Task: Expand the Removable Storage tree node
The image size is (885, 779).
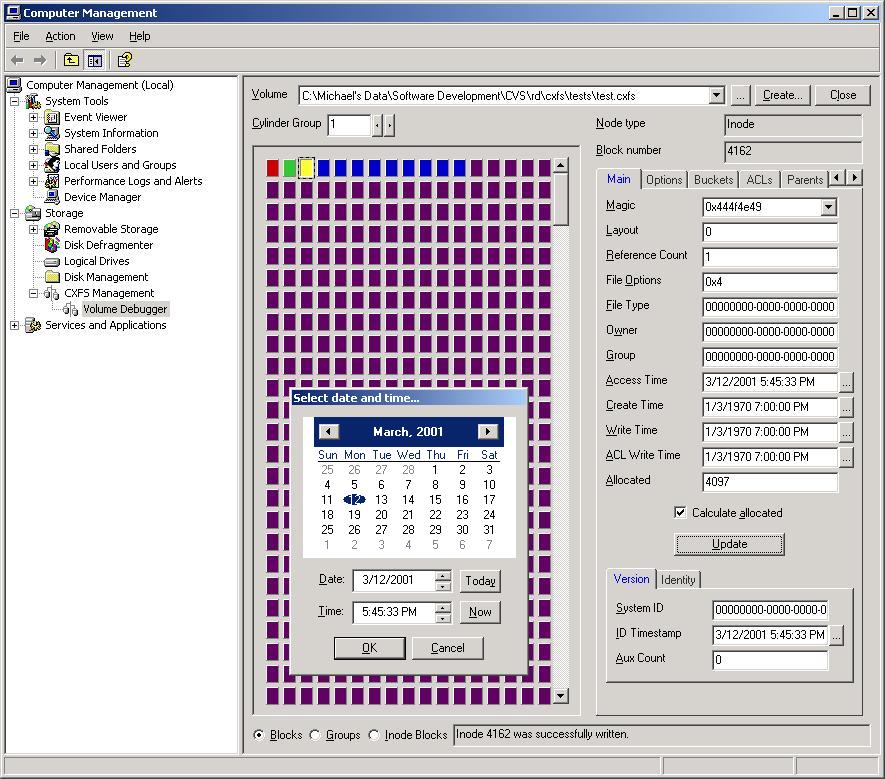Action: coord(33,229)
